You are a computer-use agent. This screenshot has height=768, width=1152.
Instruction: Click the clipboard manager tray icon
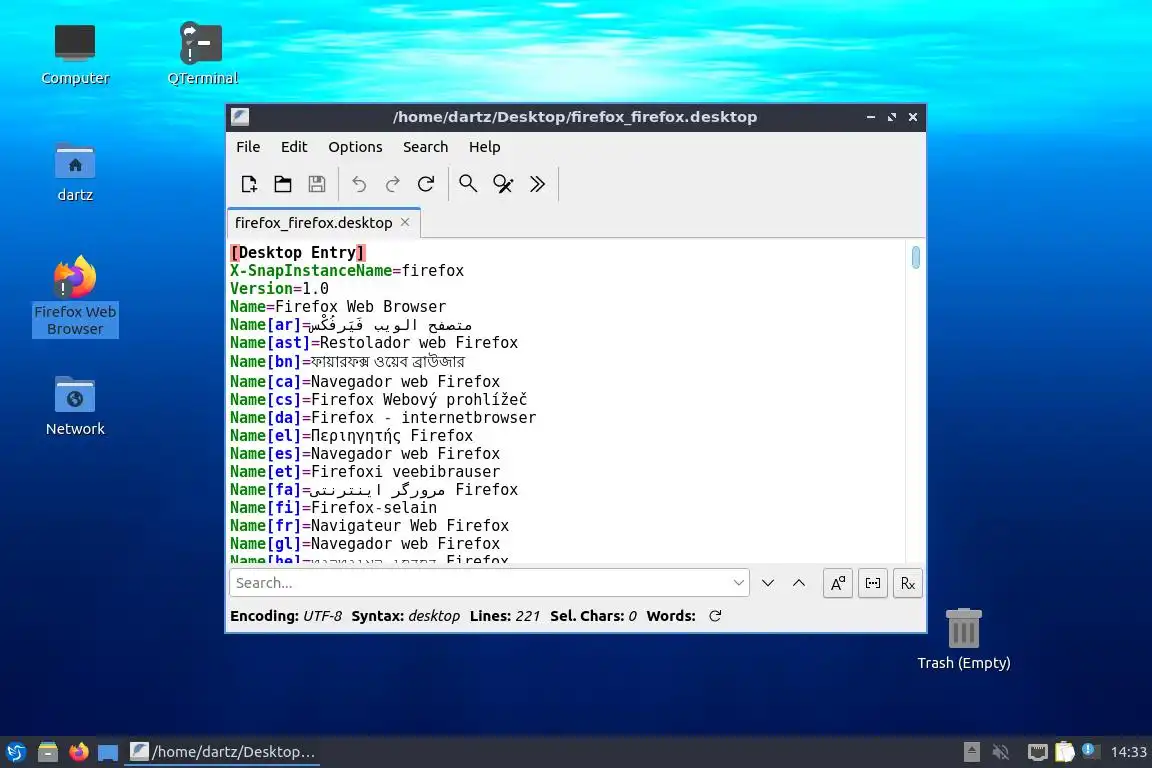point(1065,751)
